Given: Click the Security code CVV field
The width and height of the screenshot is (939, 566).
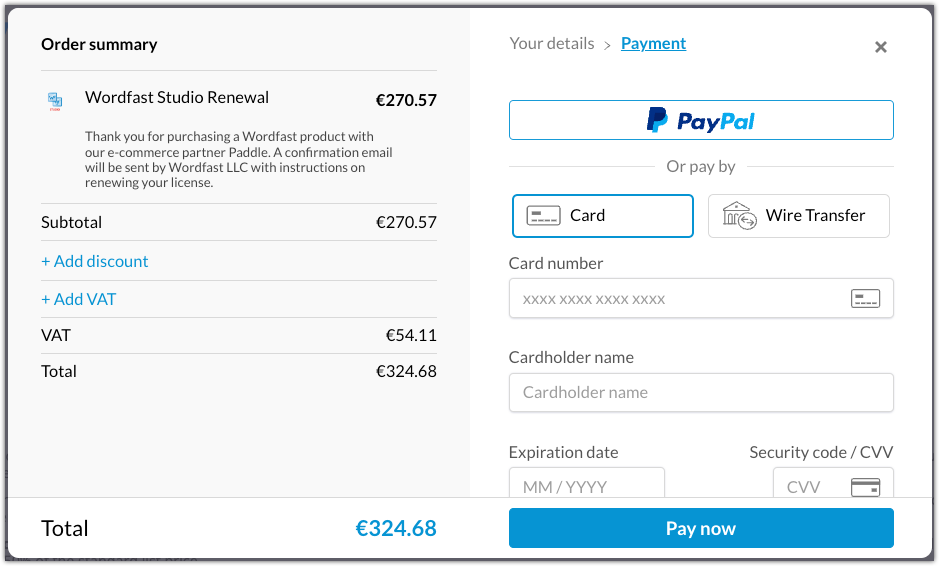Looking at the screenshot, I should pyautogui.click(x=833, y=483).
